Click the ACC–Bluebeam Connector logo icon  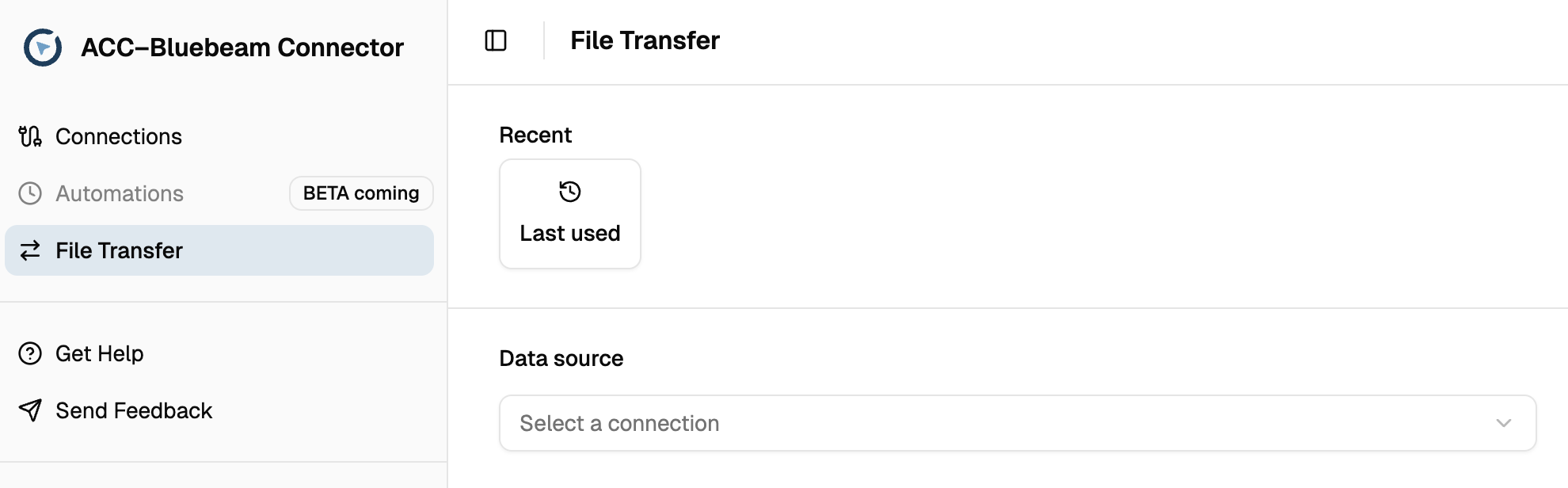[43, 48]
